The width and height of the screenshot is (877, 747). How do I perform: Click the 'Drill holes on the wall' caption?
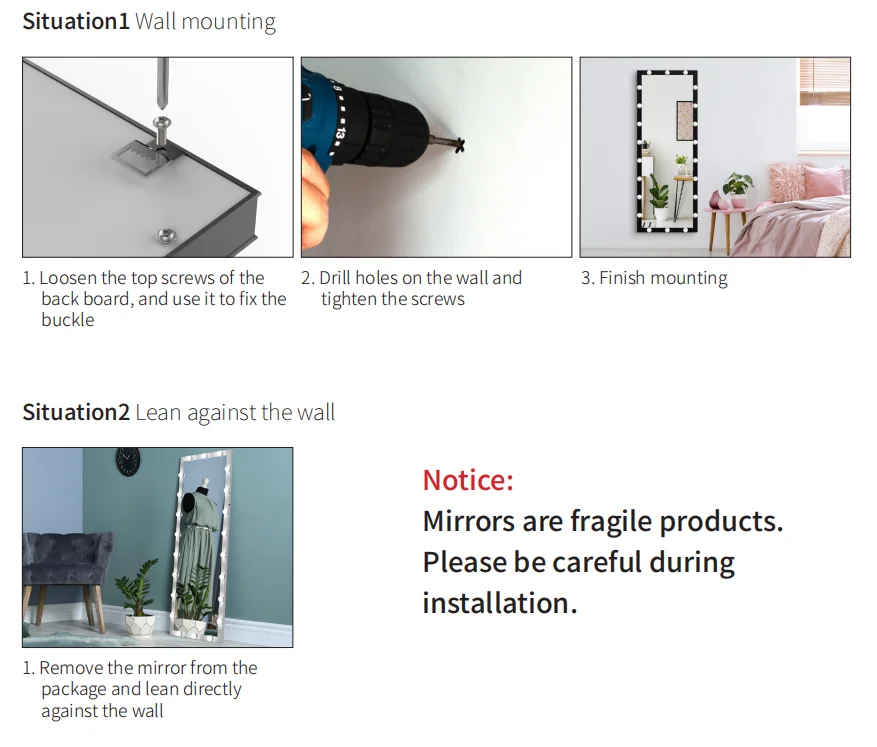412,288
